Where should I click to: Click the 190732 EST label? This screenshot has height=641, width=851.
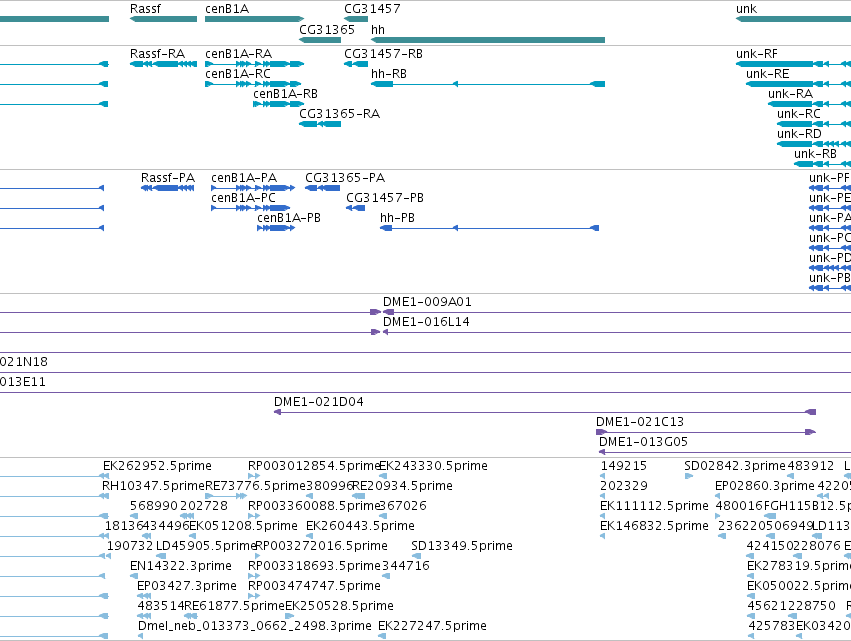coord(130,546)
